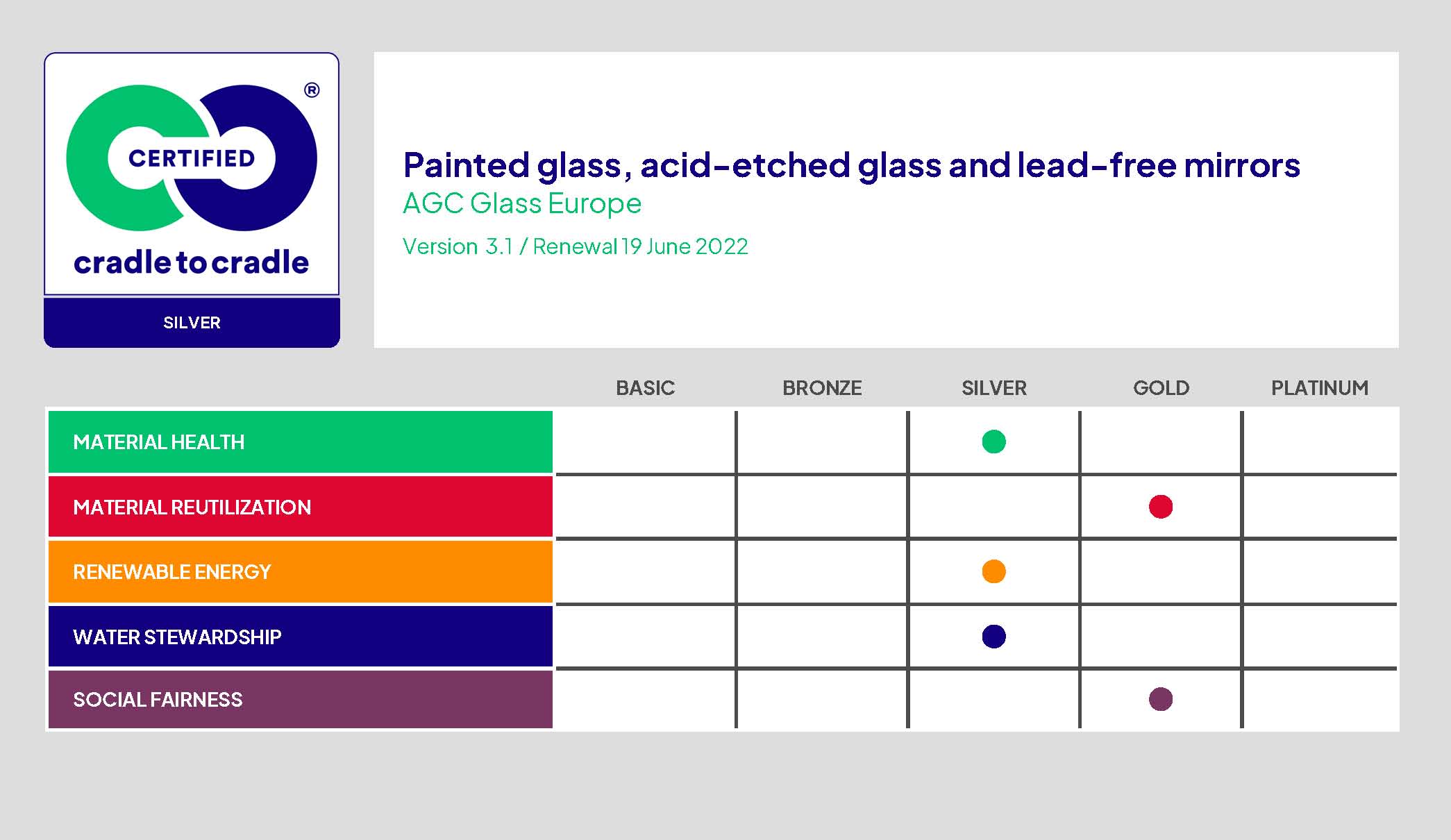Click the AGC Glass Europe text
This screenshot has width=1451, height=840.
pyautogui.click(x=522, y=203)
